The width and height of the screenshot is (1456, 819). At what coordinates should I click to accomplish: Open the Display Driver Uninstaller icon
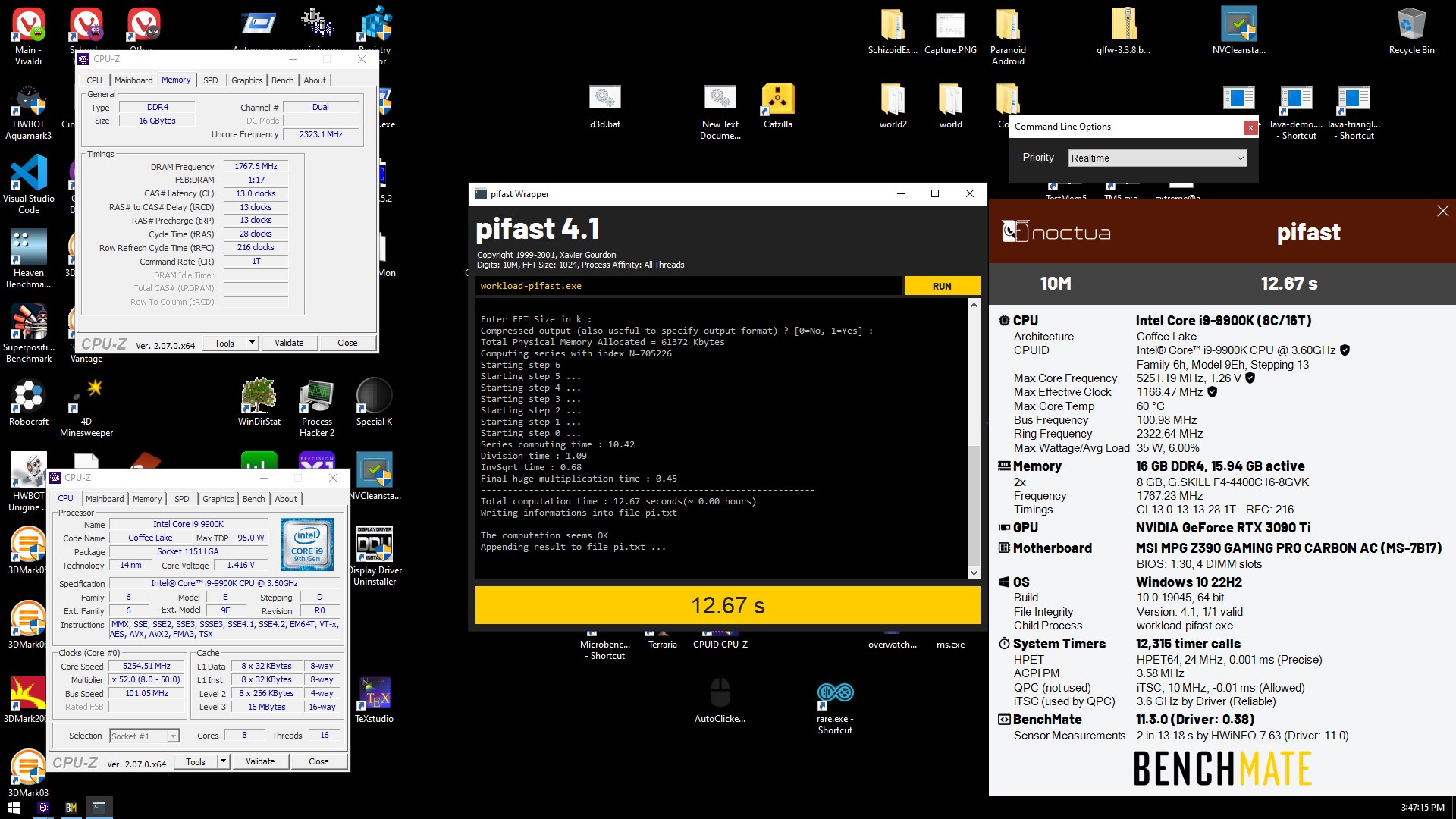[375, 556]
